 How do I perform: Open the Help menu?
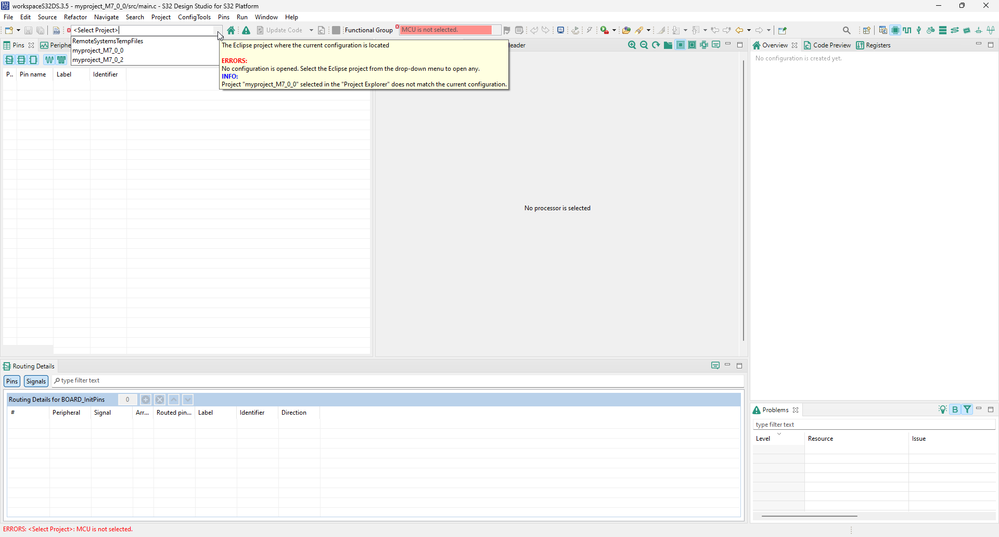pos(291,17)
